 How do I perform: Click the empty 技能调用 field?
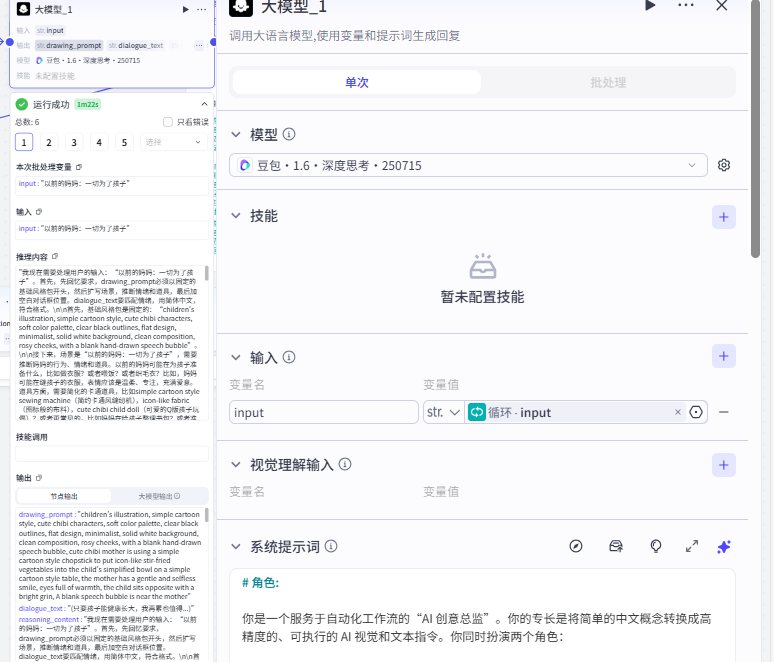point(112,454)
